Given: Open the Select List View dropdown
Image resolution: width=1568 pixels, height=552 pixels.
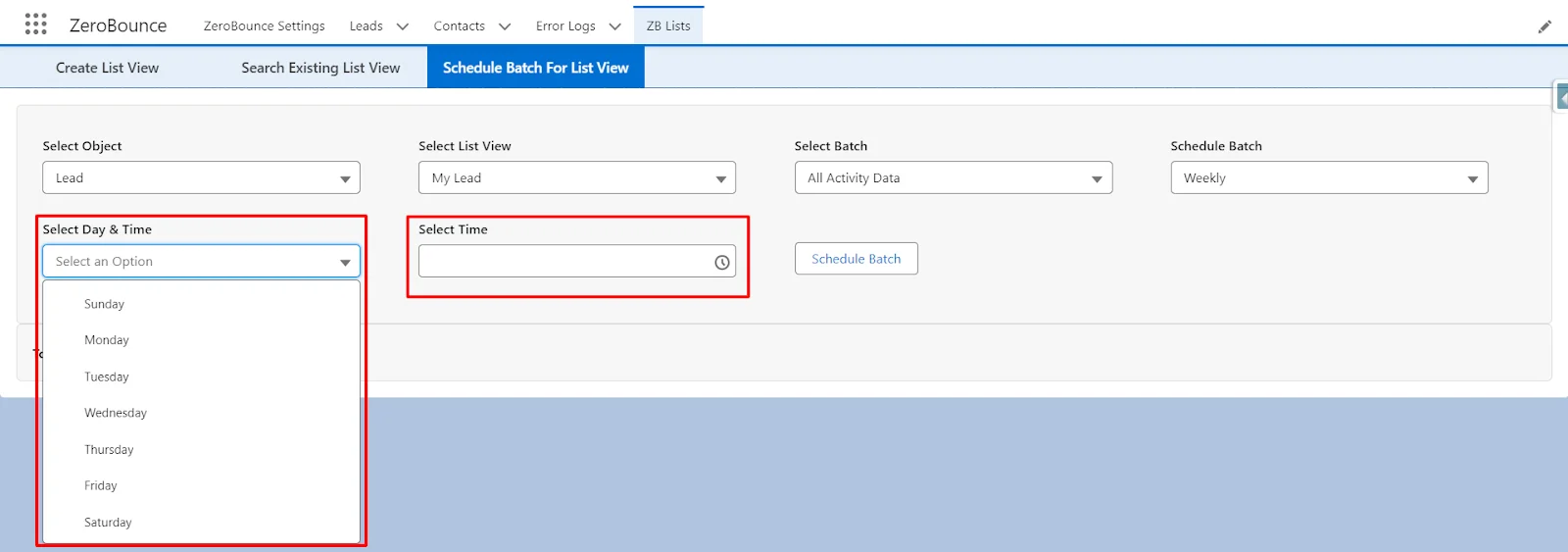Looking at the screenshot, I should pyautogui.click(x=576, y=178).
